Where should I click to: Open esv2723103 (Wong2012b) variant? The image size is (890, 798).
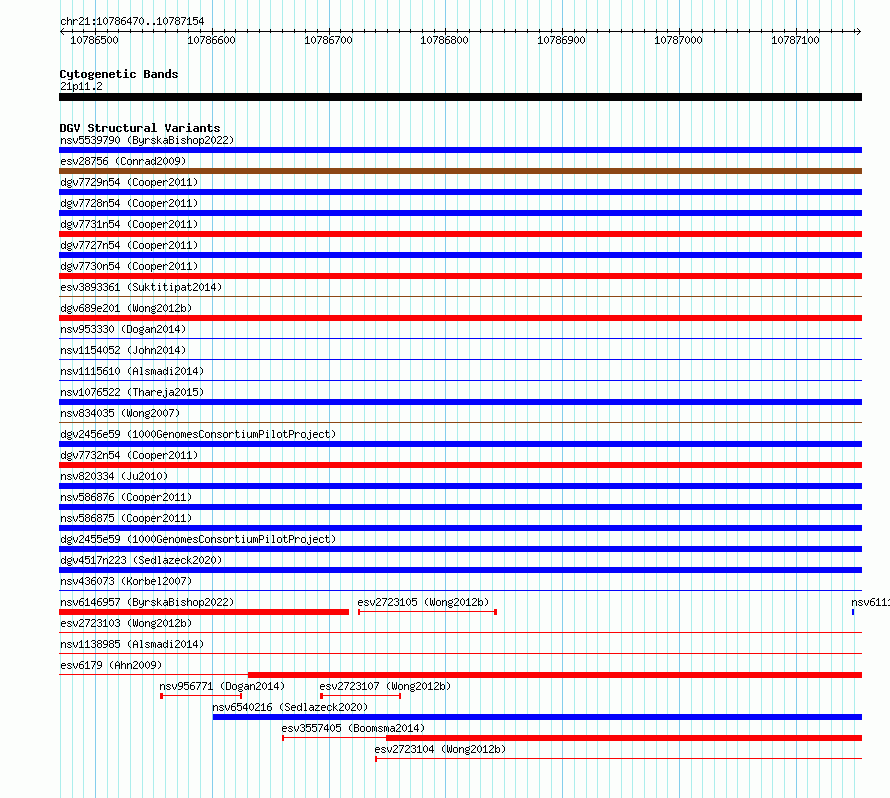126,623
